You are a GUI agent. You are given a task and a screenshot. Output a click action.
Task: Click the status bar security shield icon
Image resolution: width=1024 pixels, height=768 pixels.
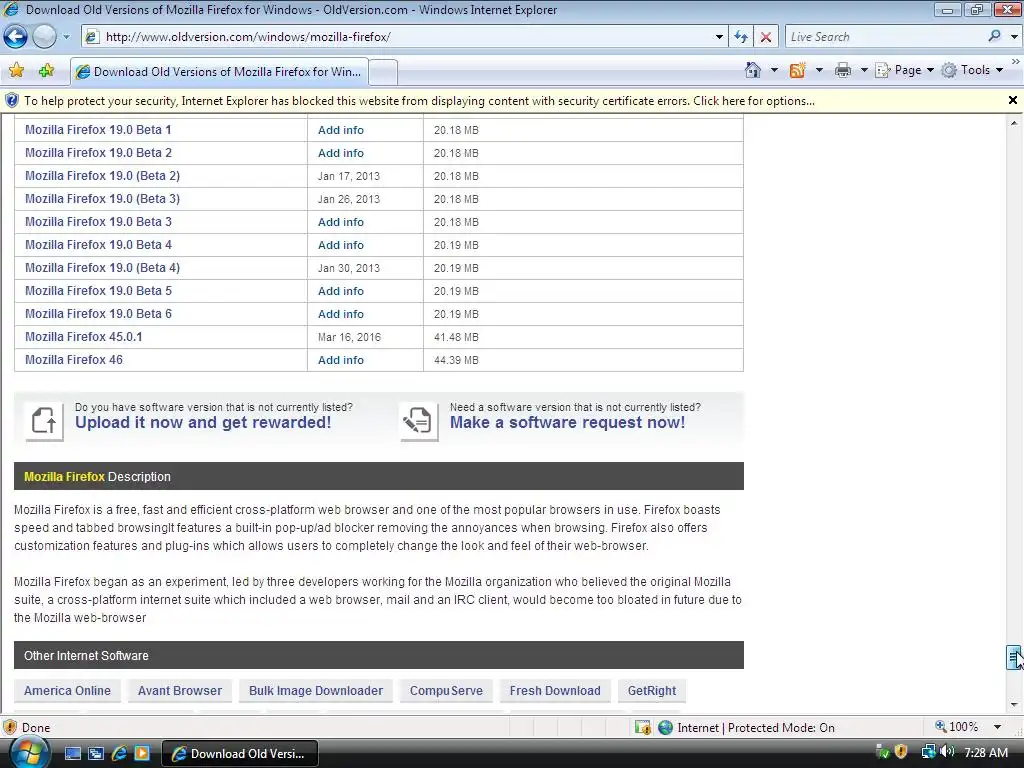pyautogui.click(x=10, y=727)
